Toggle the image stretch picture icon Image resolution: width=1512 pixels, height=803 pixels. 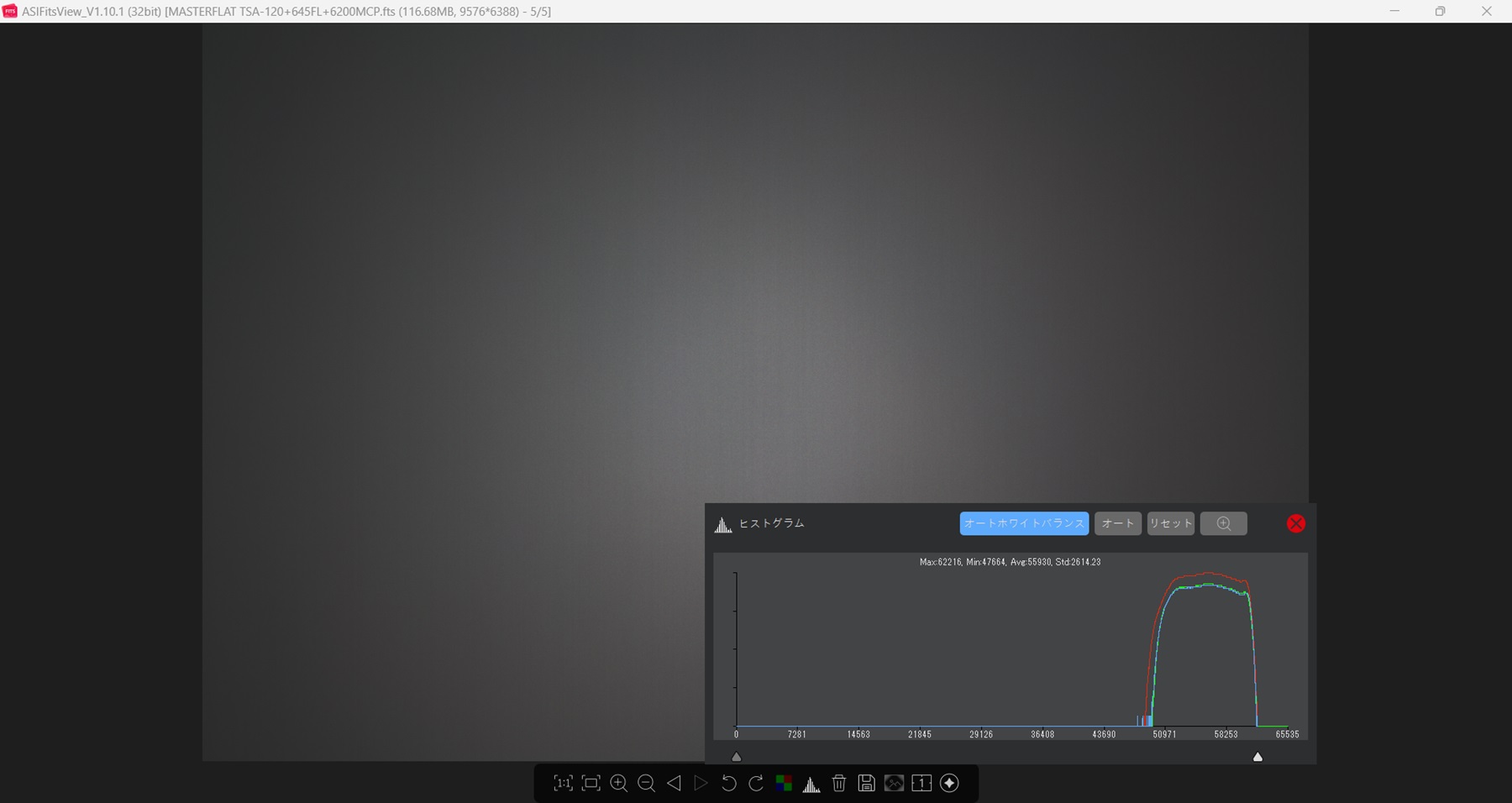coord(894,783)
